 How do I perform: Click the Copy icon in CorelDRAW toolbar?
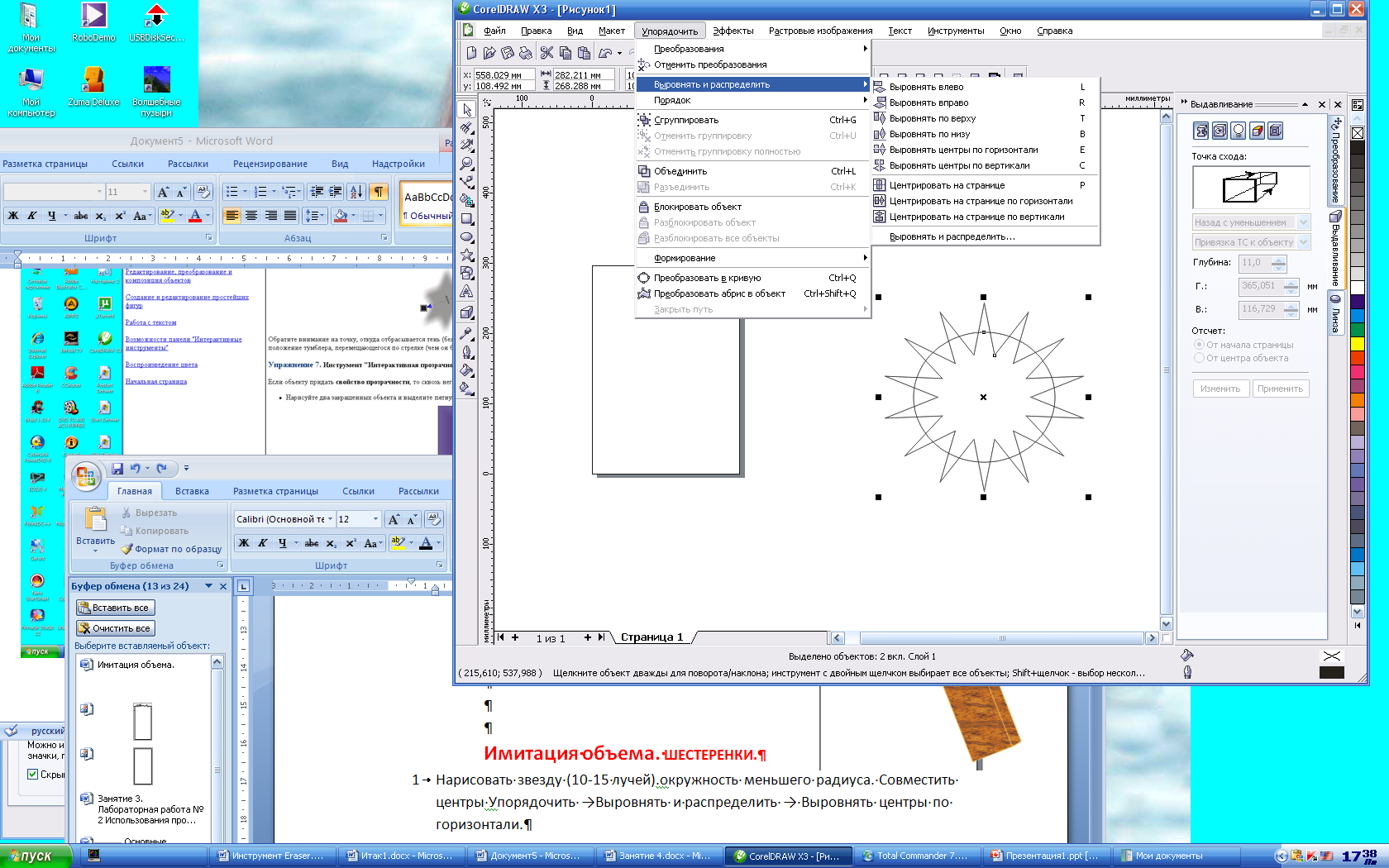coord(566,53)
